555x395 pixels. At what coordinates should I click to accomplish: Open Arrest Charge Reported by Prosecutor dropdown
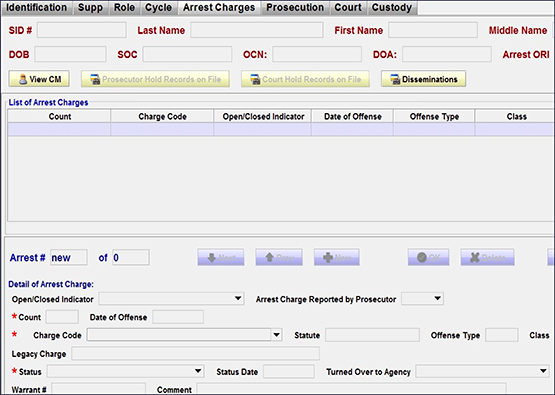point(423,299)
